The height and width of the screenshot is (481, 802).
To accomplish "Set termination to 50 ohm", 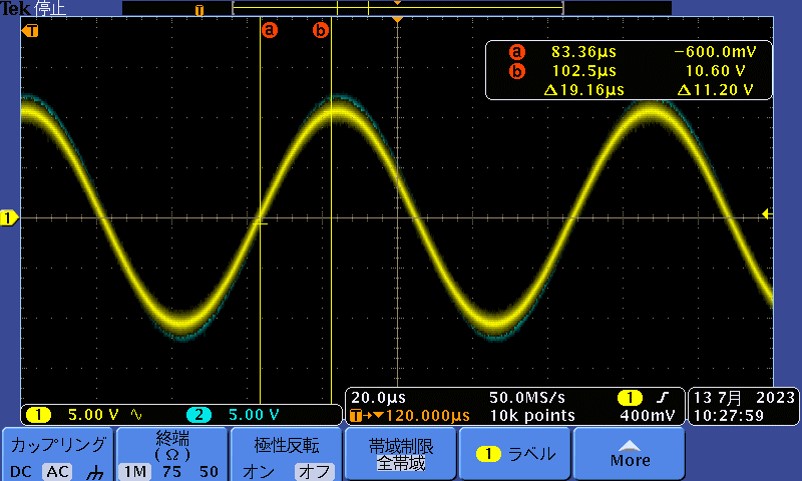I will (208, 471).
